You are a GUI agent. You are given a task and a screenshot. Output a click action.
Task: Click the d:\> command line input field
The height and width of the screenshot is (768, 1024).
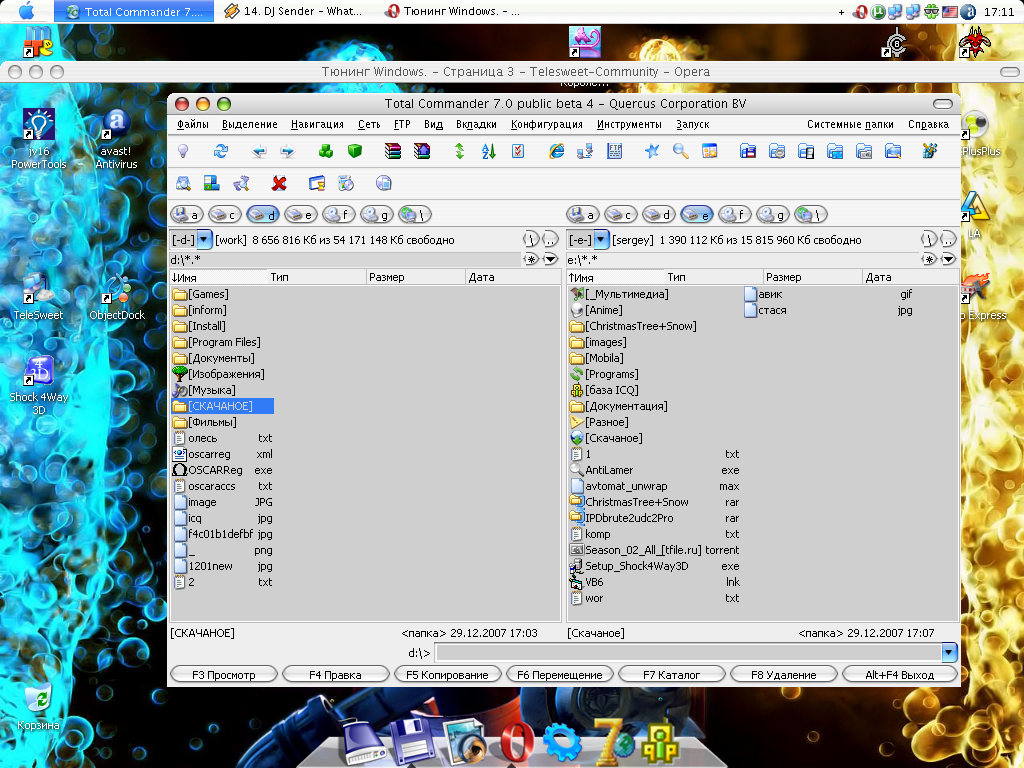tap(688, 653)
